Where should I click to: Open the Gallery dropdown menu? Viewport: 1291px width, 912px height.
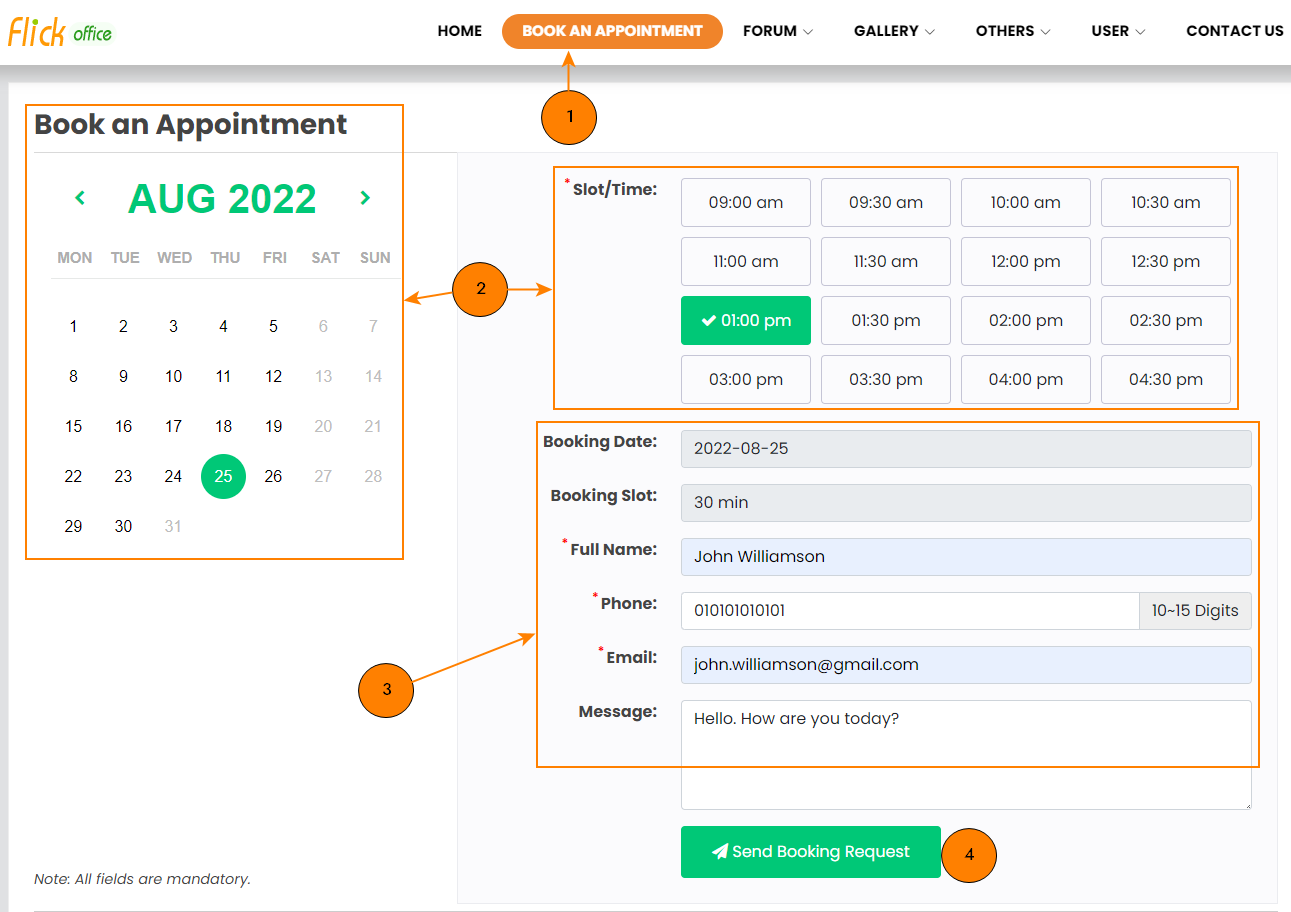tap(893, 31)
